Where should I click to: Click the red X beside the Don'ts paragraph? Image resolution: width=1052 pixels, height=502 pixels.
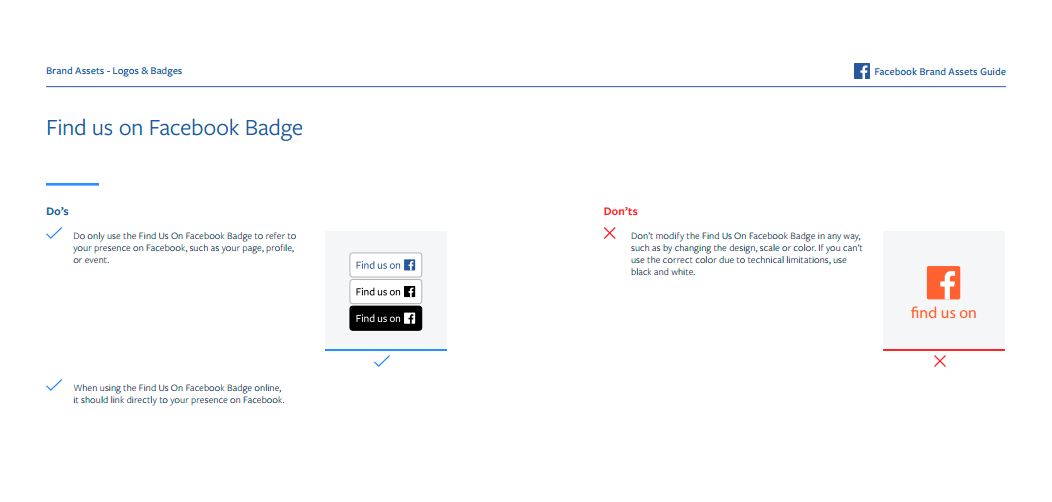pyautogui.click(x=610, y=233)
